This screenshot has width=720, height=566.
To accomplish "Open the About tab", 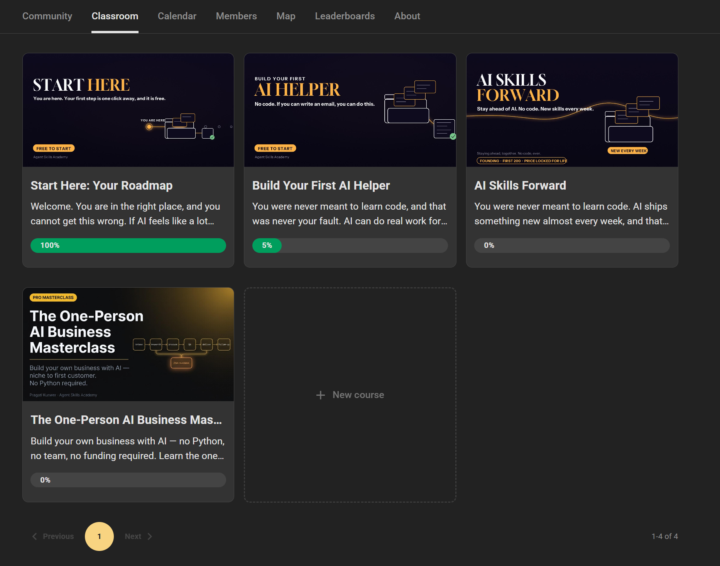I will coord(407,16).
